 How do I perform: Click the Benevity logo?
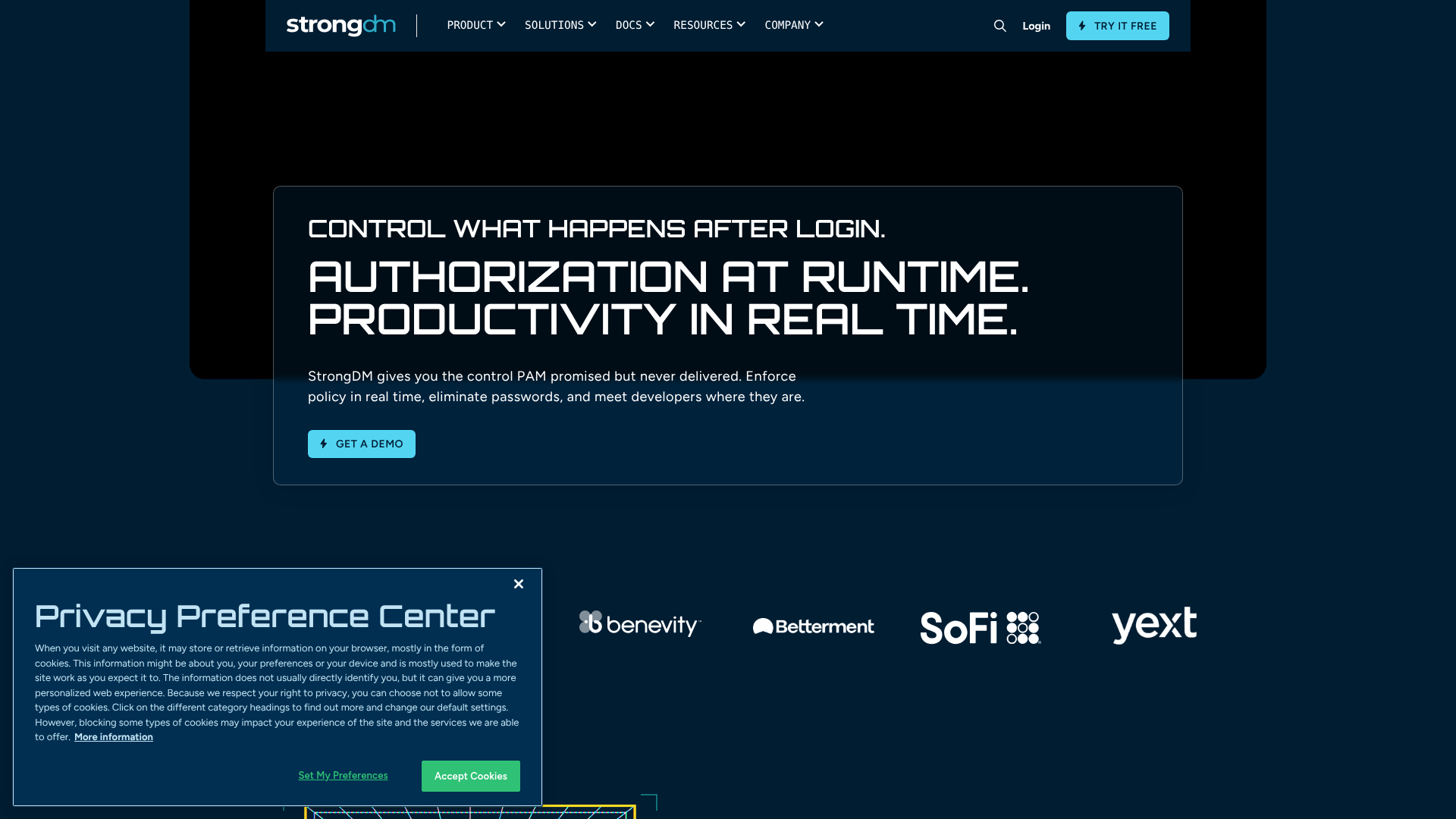click(x=639, y=625)
